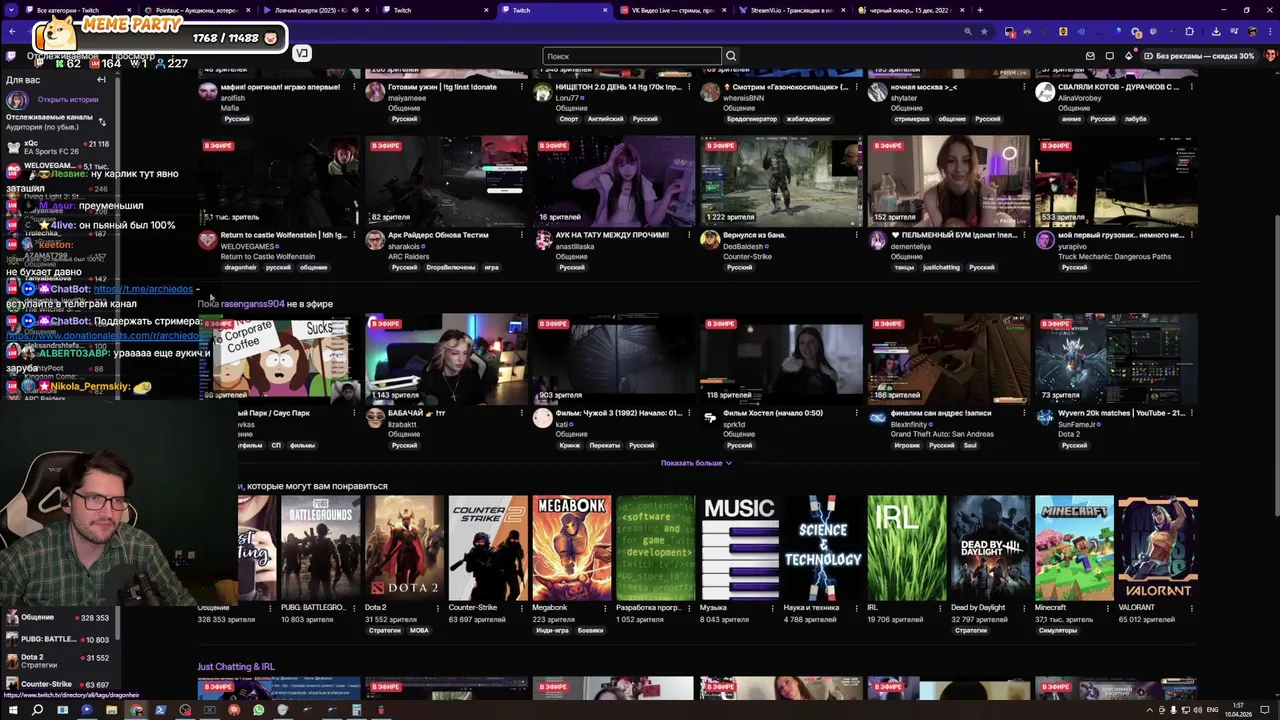Viewport: 1280px width, 720px height.
Task: Click the Бредогенератор tag
Action: point(752,119)
